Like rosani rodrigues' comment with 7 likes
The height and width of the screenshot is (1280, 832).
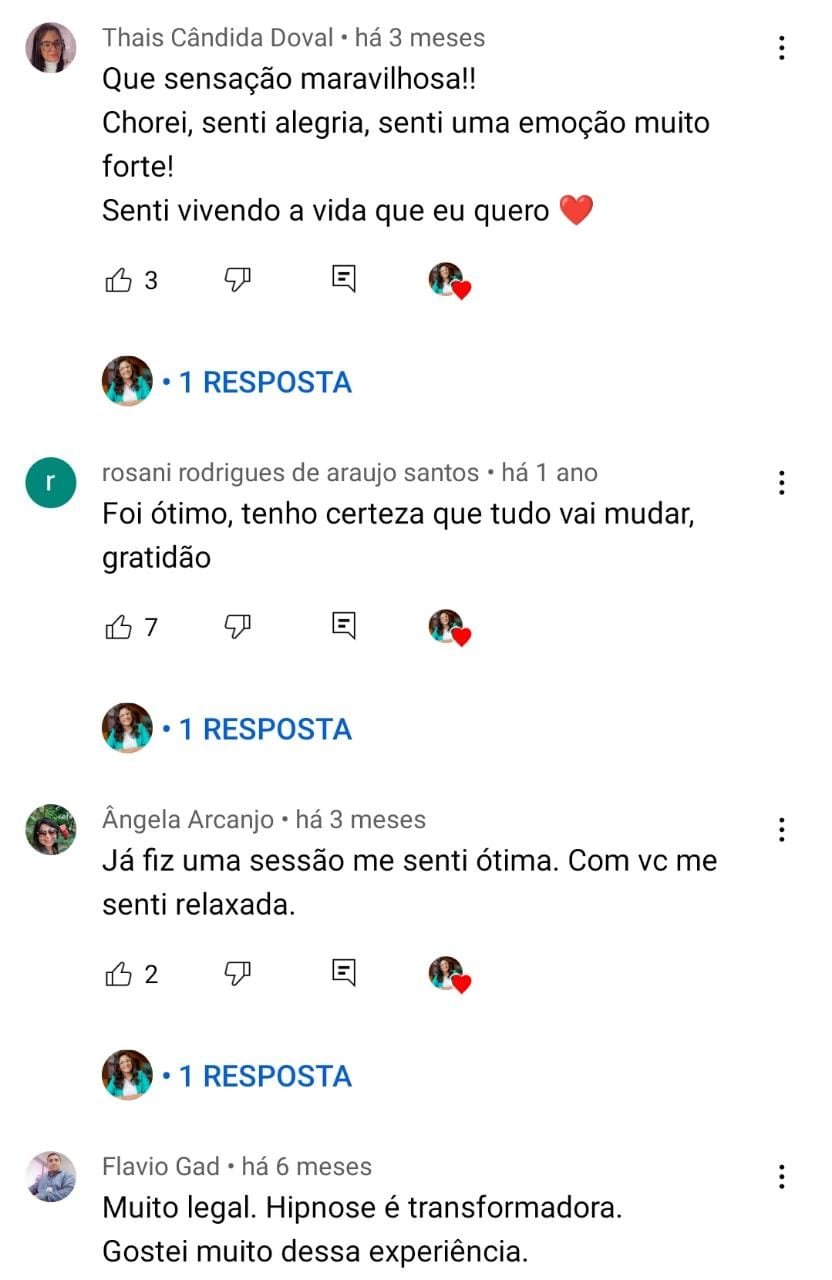coord(119,627)
